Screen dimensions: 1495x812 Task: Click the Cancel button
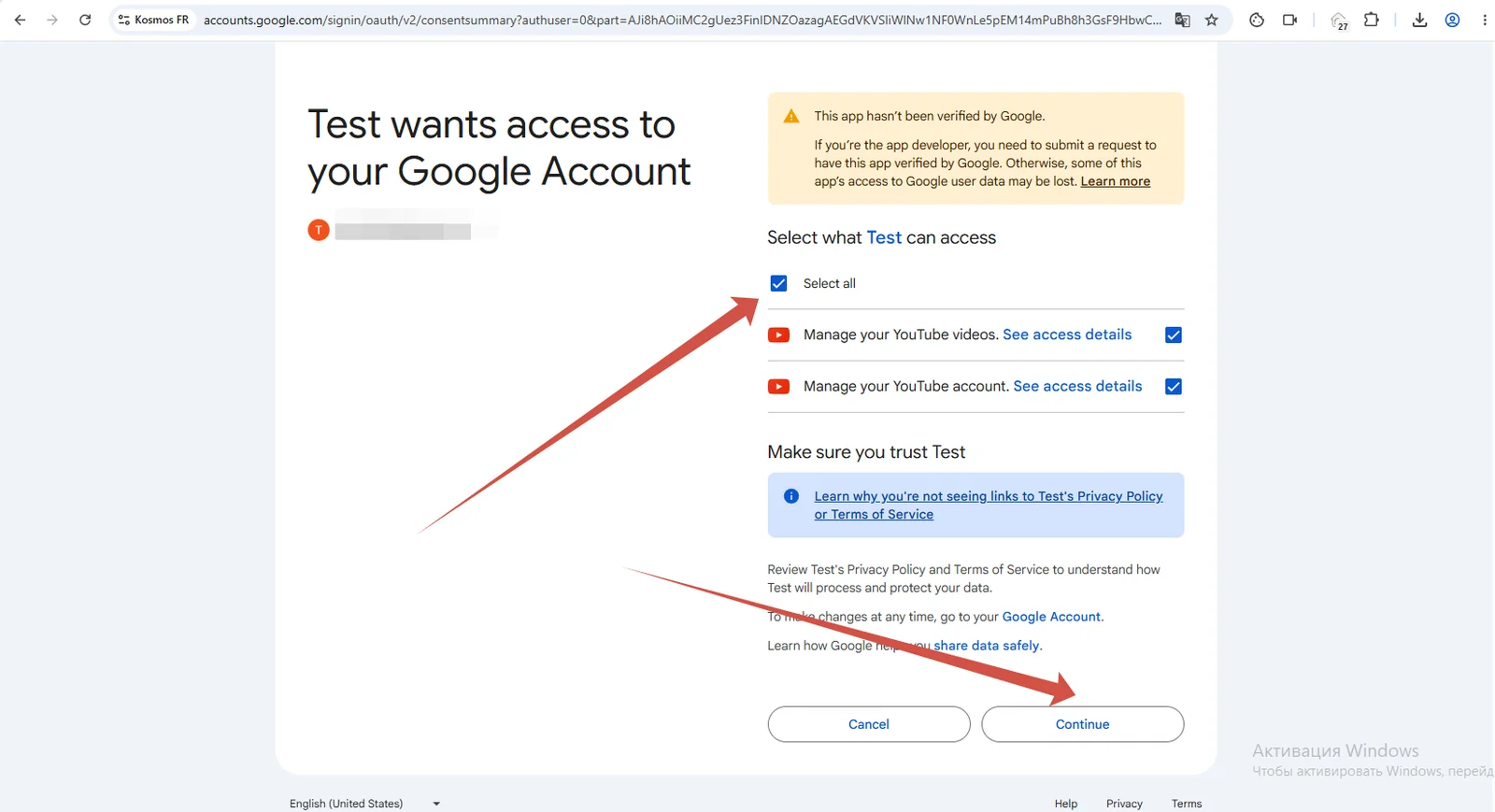coord(869,724)
